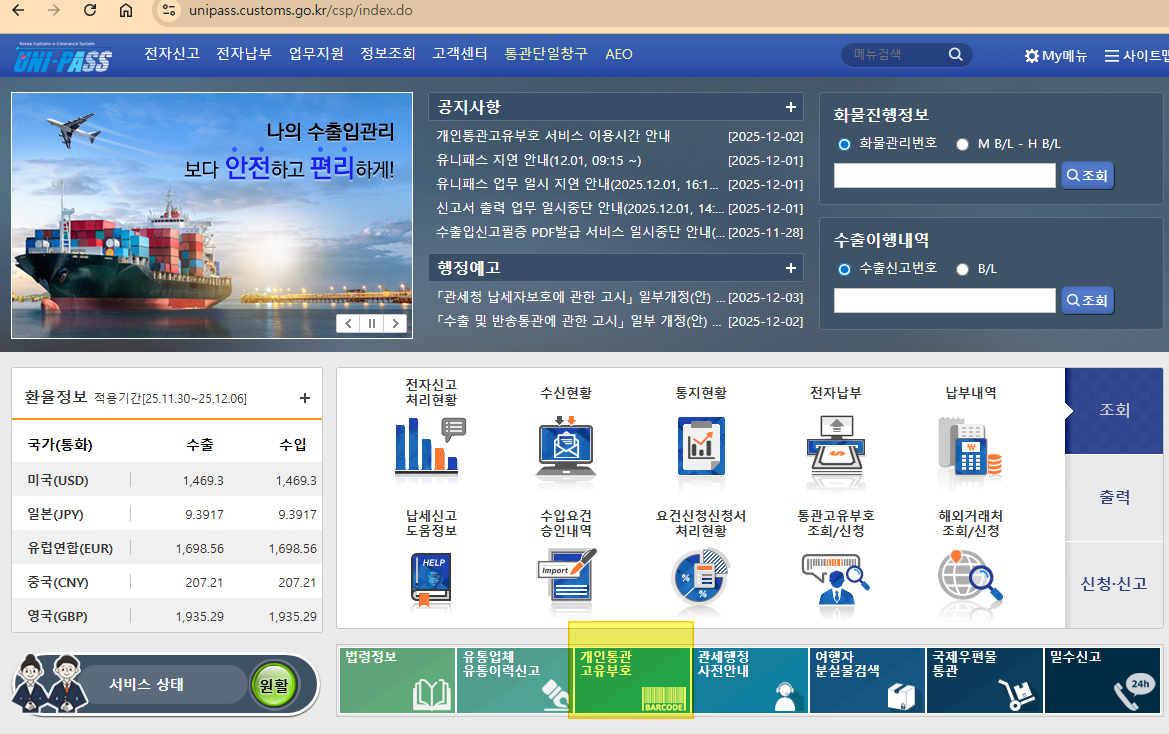The image size is (1169, 734).
Task: Open My메뉴 gear icon
Action: 1031,56
